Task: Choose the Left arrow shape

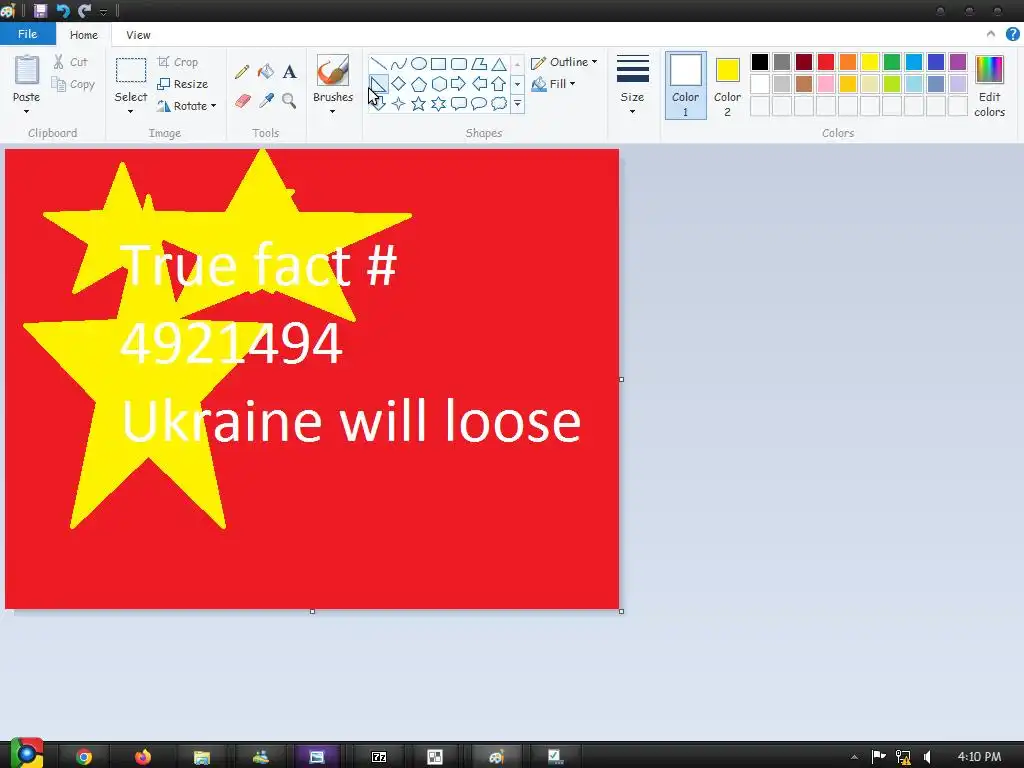Action: click(x=479, y=84)
